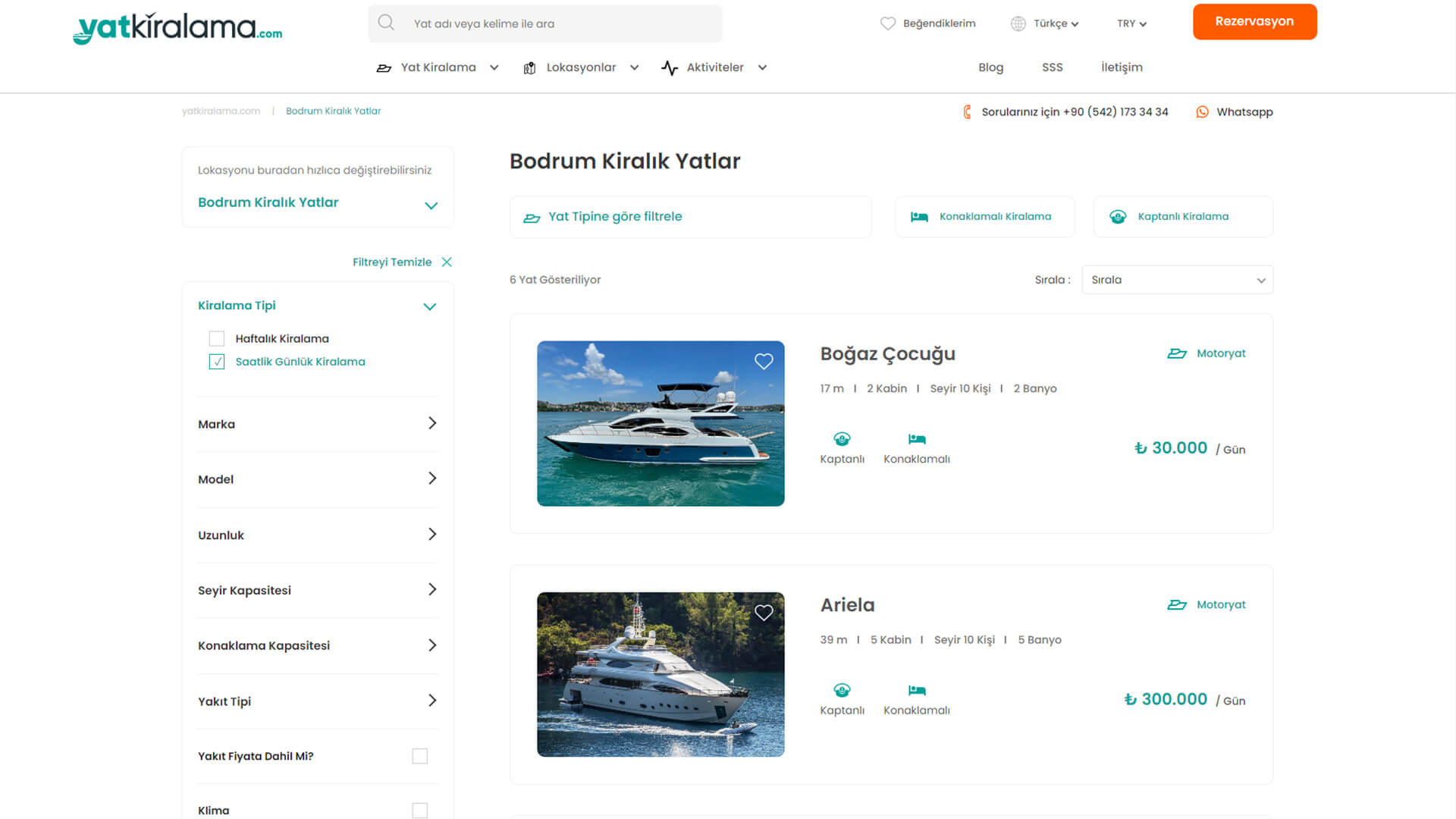
Task: Click the SSS menu item
Action: click(1052, 67)
